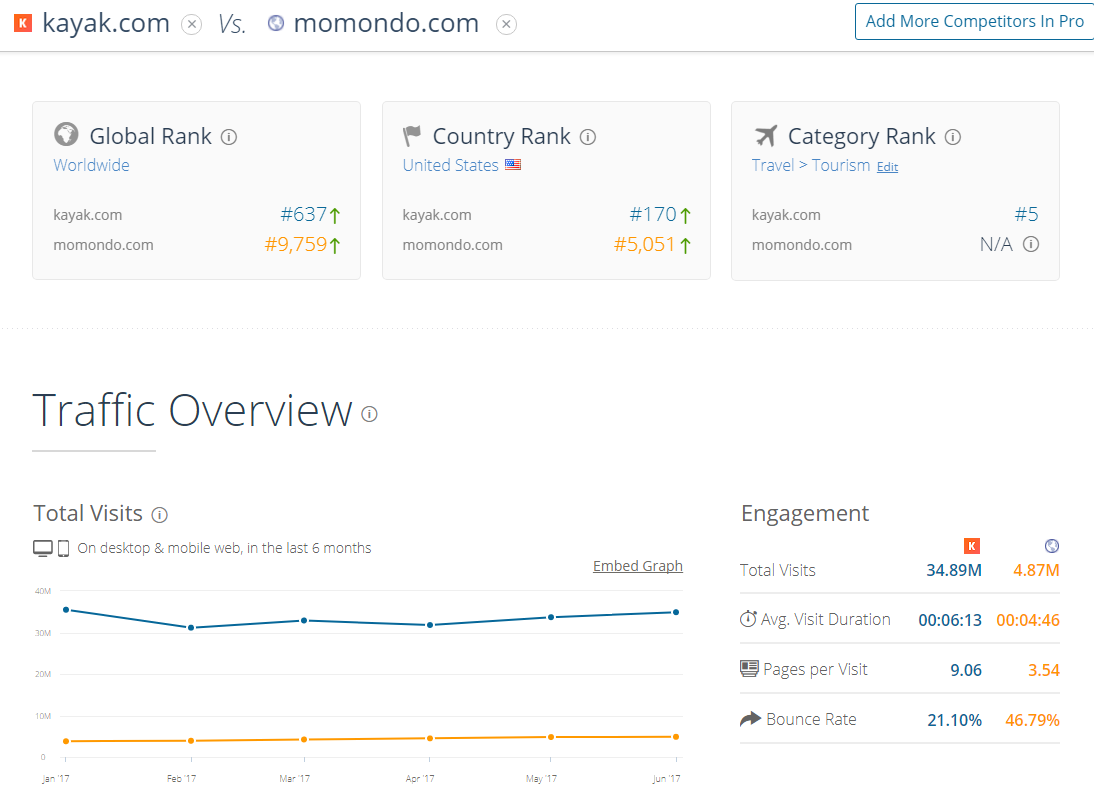The image size is (1094, 798).
Task: Click the Country Rank flag icon
Action: [x=412, y=135]
